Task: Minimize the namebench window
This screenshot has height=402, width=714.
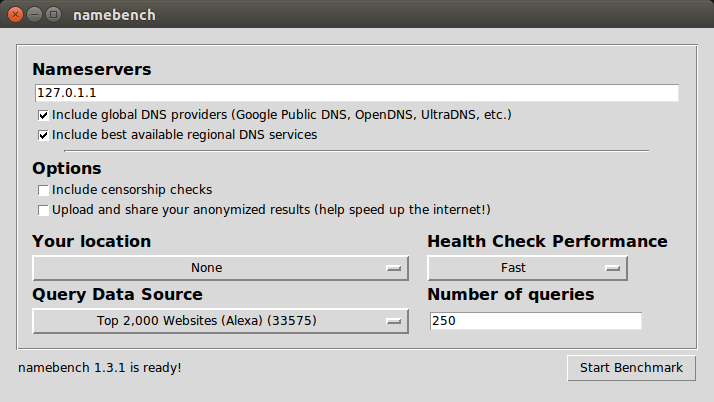Action: (x=35, y=15)
